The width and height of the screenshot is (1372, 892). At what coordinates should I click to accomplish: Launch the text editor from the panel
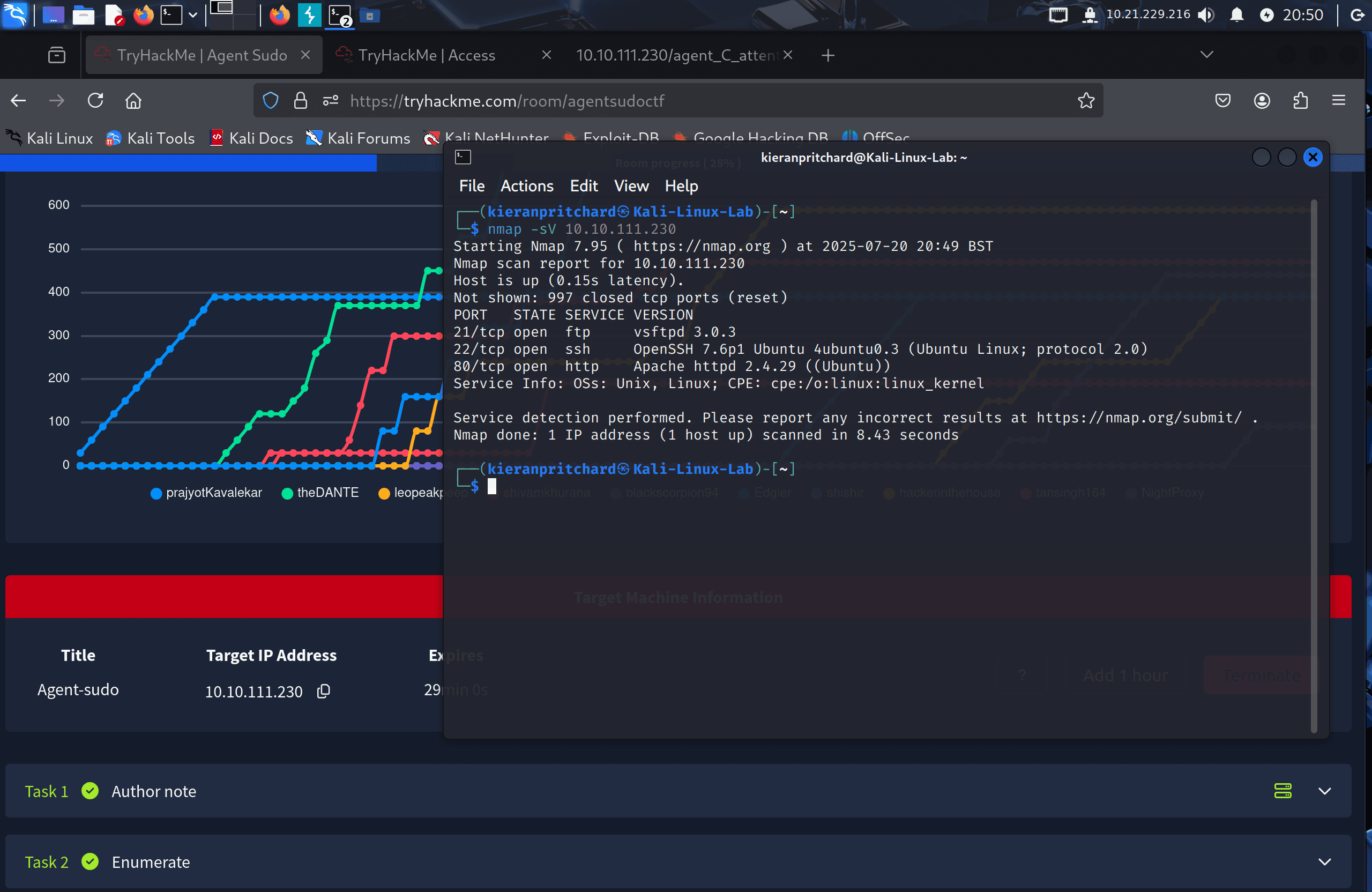(114, 15)
